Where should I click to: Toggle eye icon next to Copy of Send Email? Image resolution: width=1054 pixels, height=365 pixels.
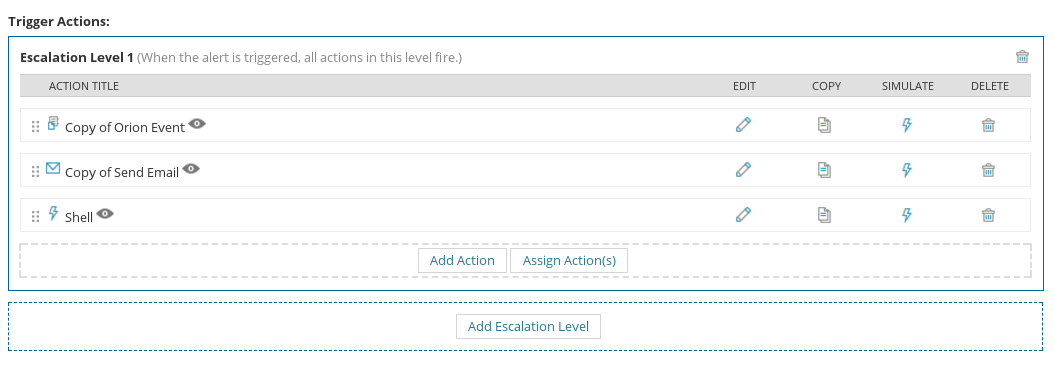pos(191,169)
